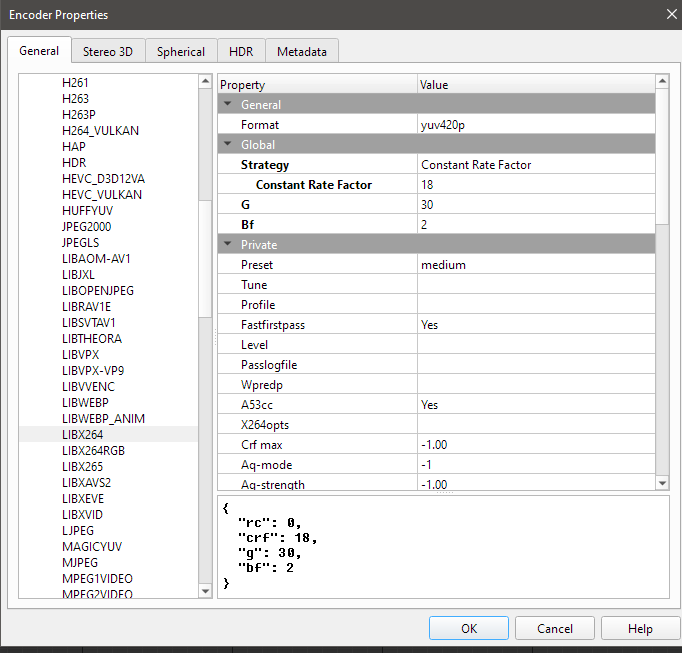
Task: Toggle the A53cc Yes value
Action: pyautogui.click(x=535, y=405)
